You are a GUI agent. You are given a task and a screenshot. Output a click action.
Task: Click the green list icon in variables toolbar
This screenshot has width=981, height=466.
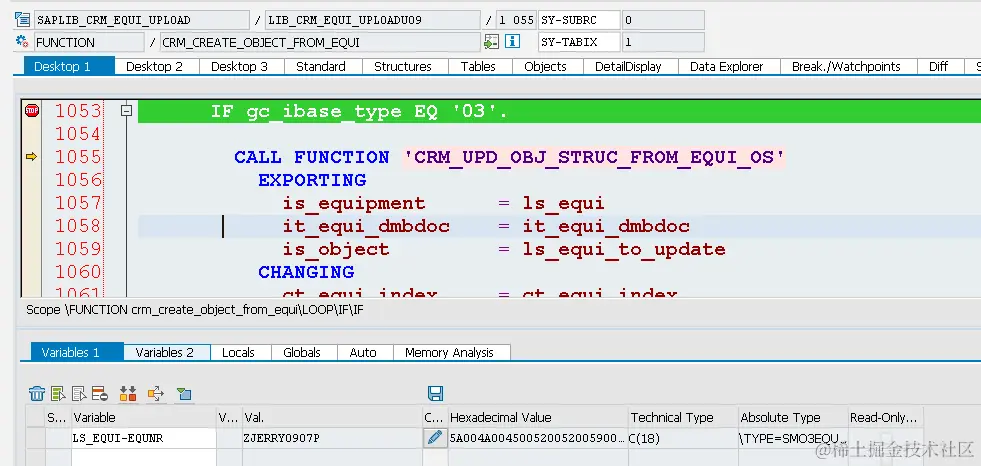tap(59, 393)
